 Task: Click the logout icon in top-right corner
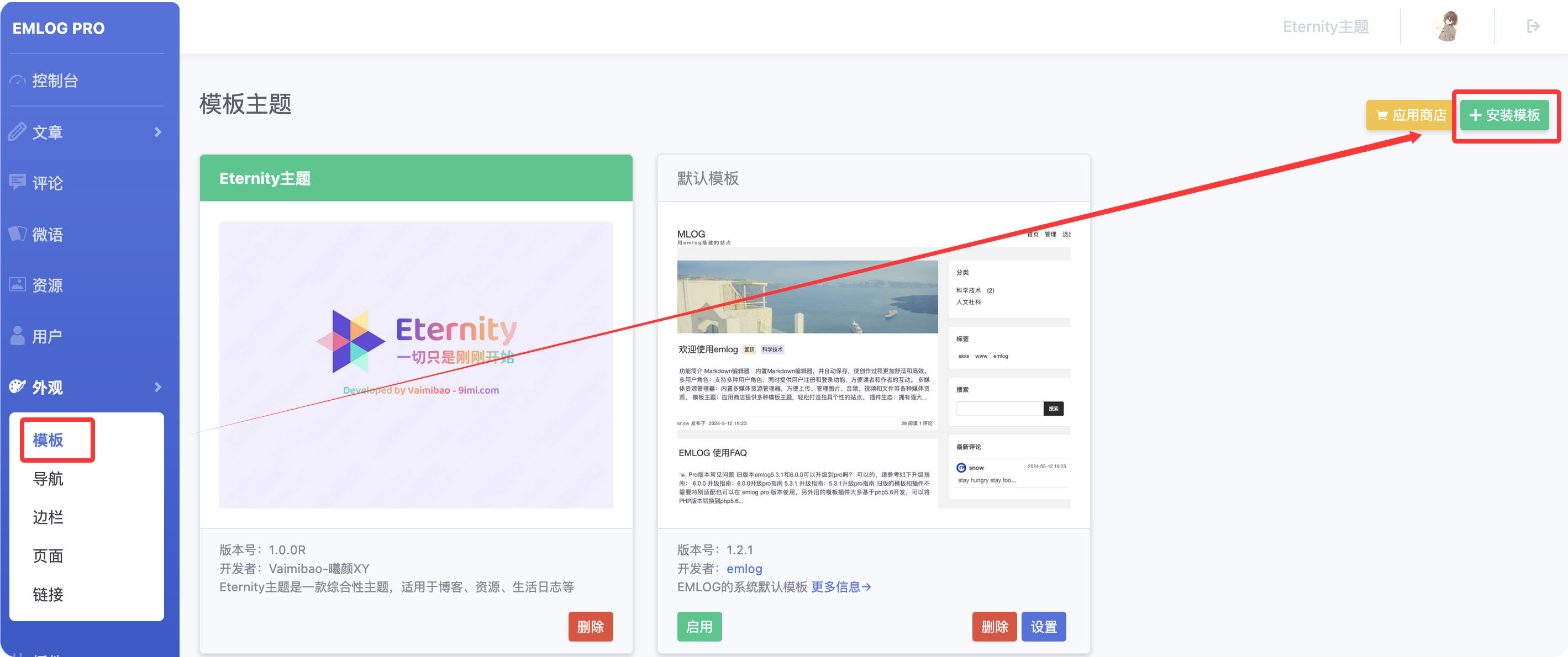tap(1533, 26)
